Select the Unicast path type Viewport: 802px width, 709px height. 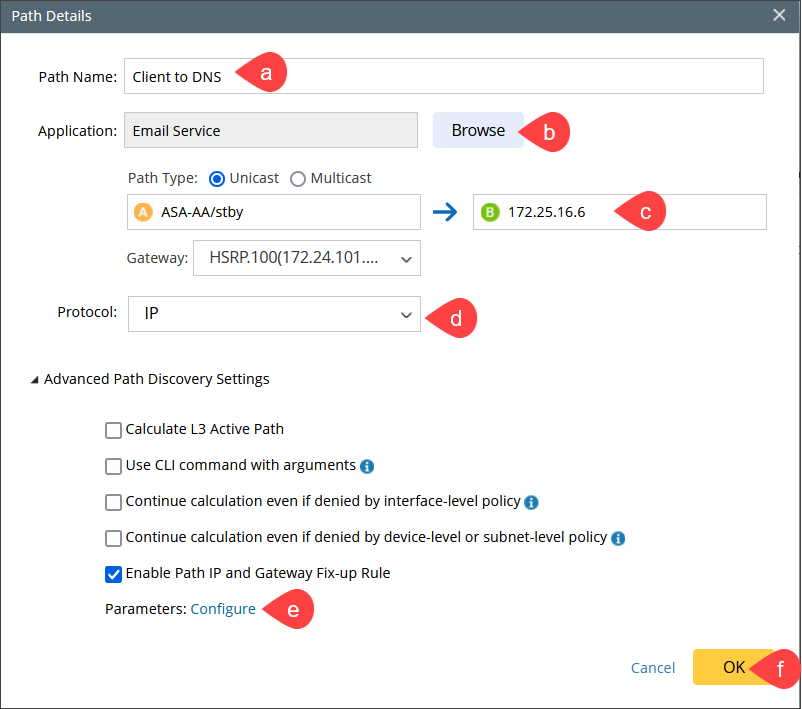pos(217,178)
